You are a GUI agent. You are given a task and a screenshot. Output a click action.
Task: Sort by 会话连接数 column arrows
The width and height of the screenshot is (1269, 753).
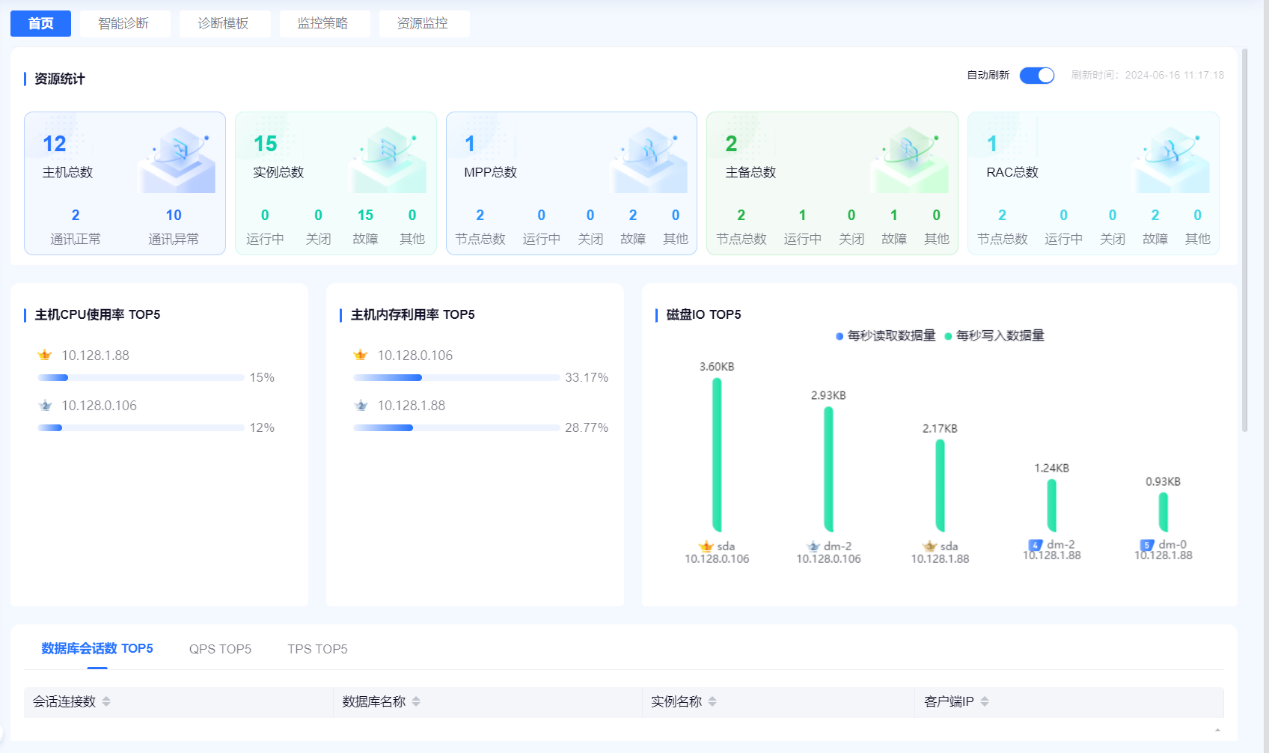click(x=106, y=702)
